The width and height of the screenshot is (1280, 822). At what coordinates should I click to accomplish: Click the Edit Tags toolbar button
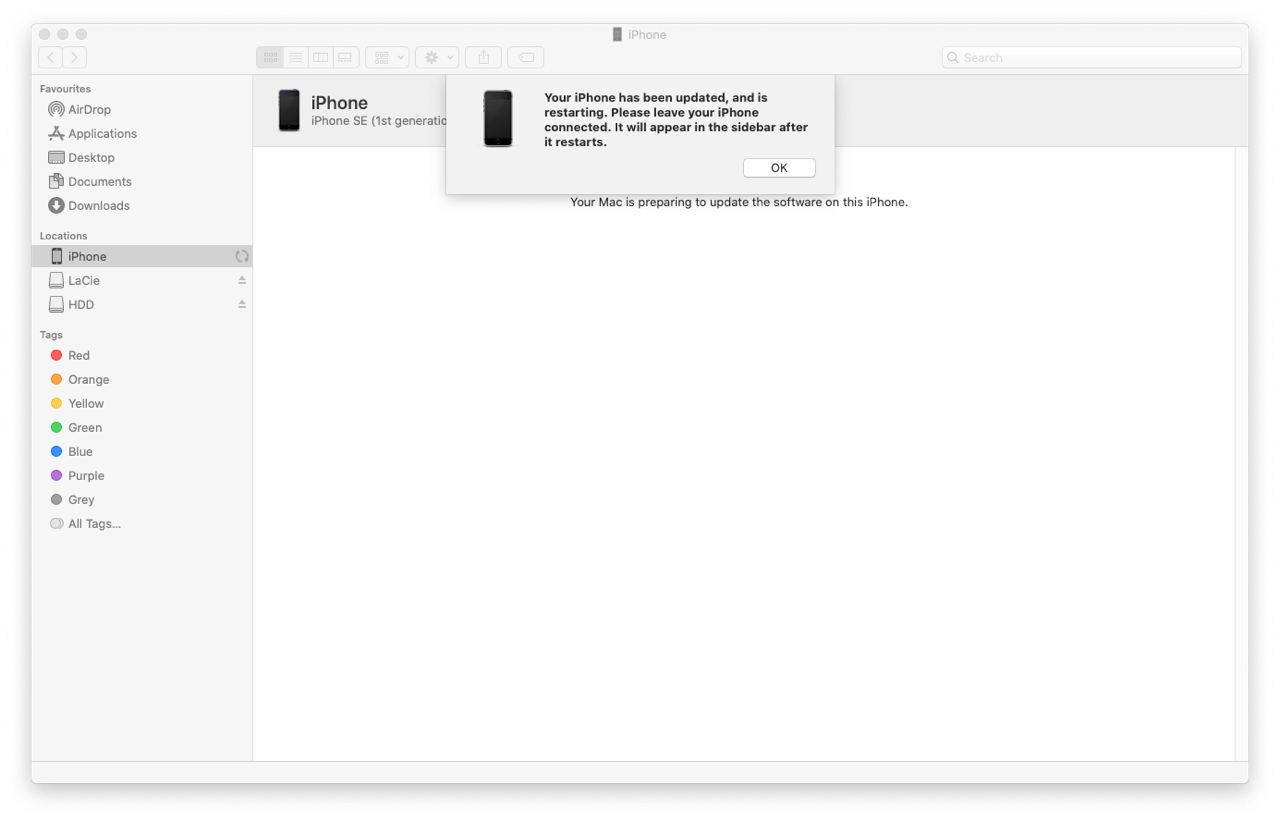click(526, 57)
